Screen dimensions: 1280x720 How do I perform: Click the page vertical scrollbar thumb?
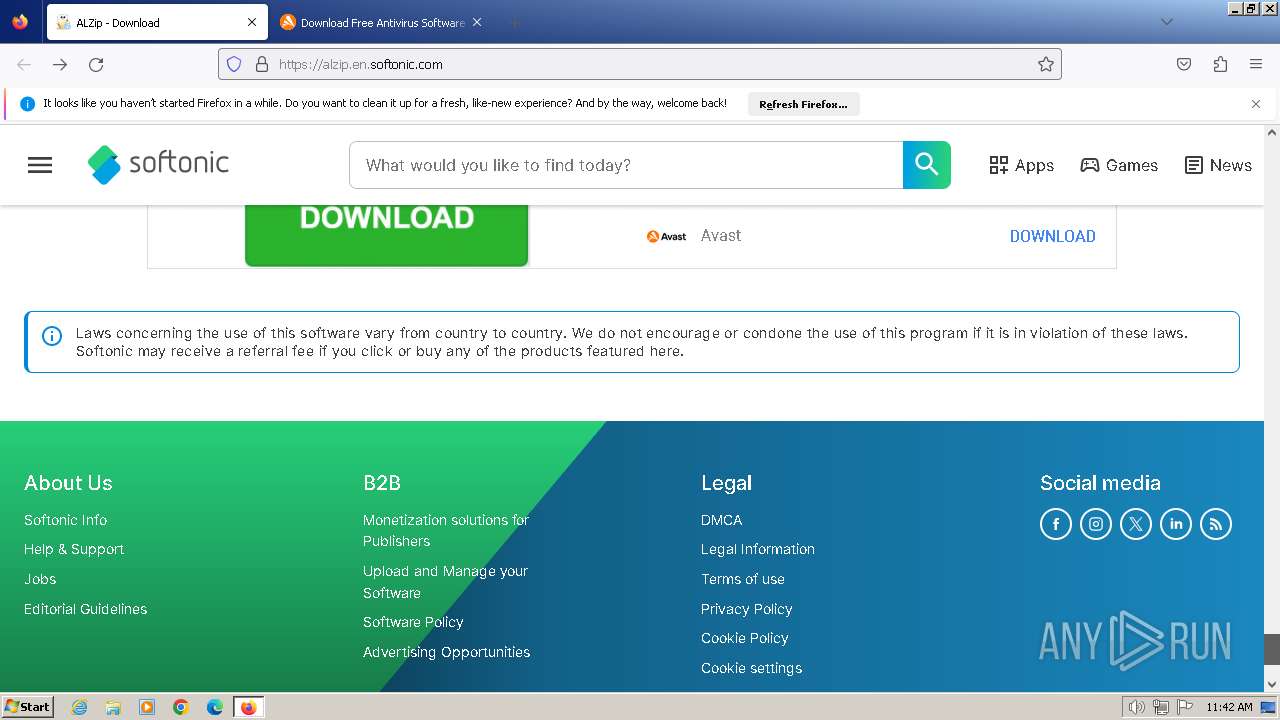(x=1272, y=649)
